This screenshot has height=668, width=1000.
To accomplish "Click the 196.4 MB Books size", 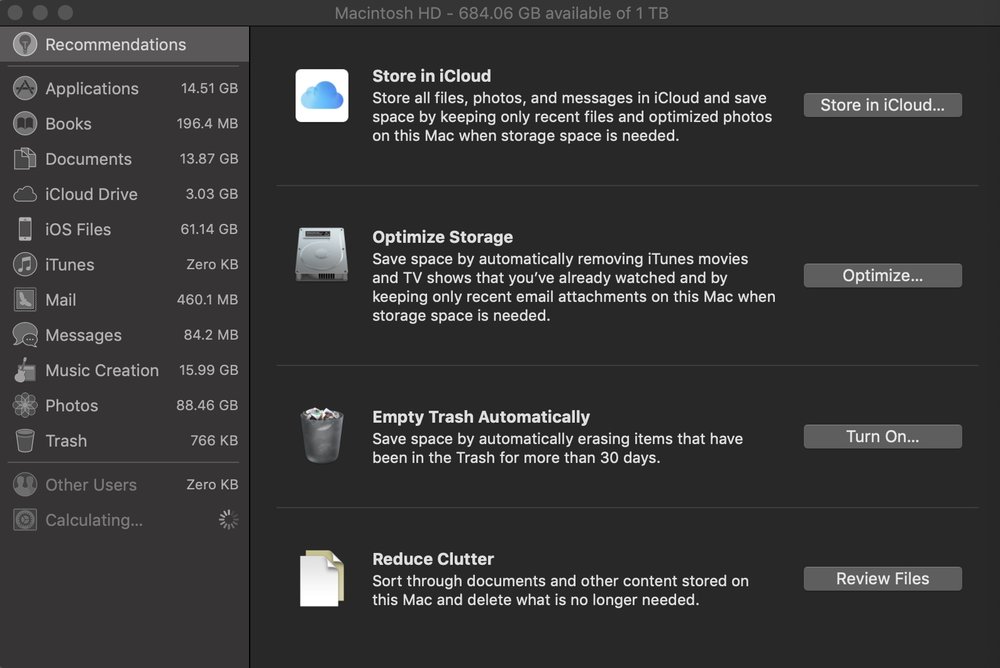I will (x=207, y=123).
